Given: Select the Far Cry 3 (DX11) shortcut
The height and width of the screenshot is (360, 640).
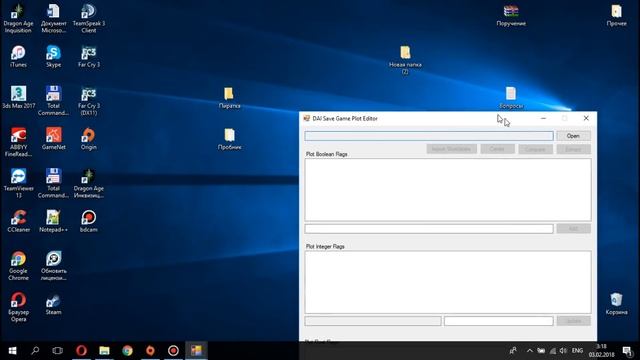Looking at the screenshot, I should [89, 101].
